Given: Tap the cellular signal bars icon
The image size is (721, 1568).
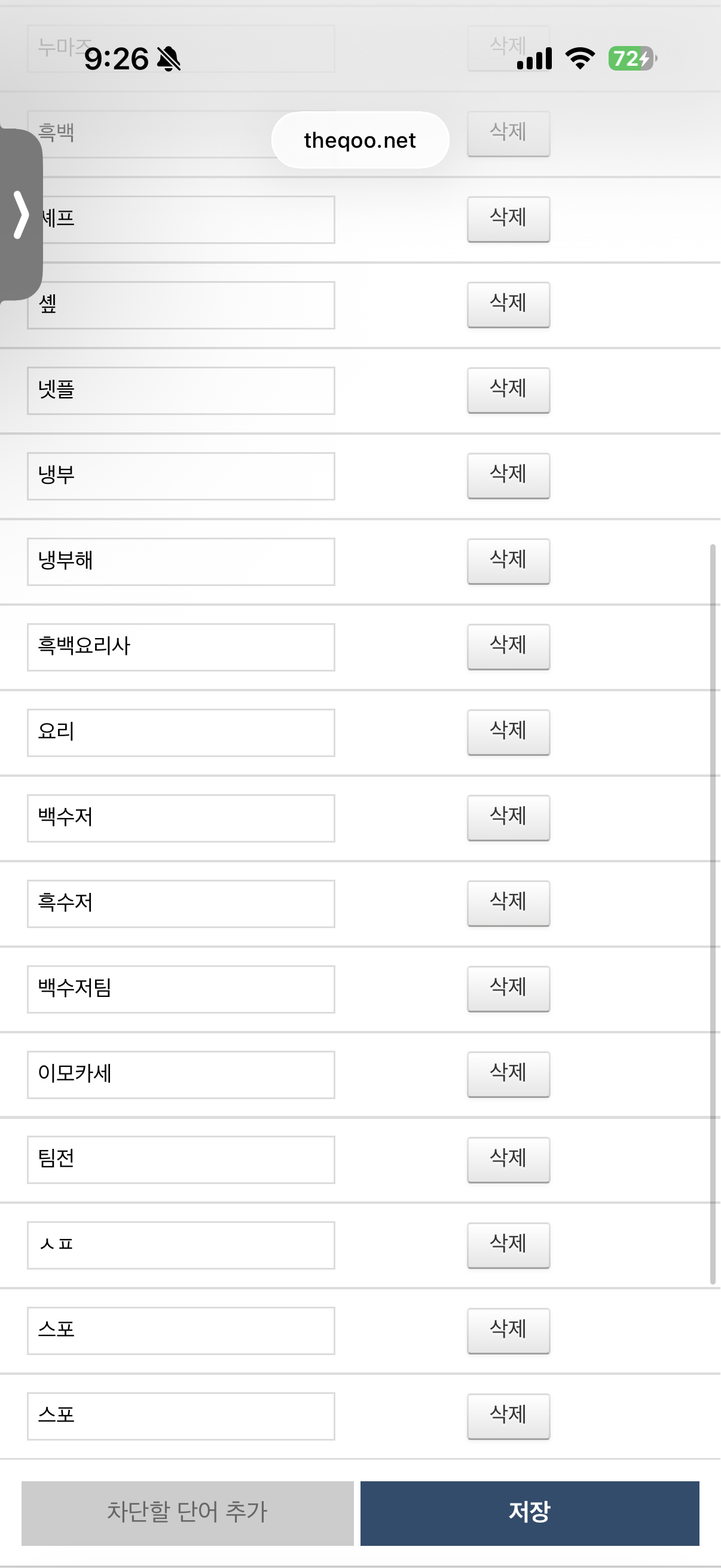Looking at the screenshot, I should (534, 59).
